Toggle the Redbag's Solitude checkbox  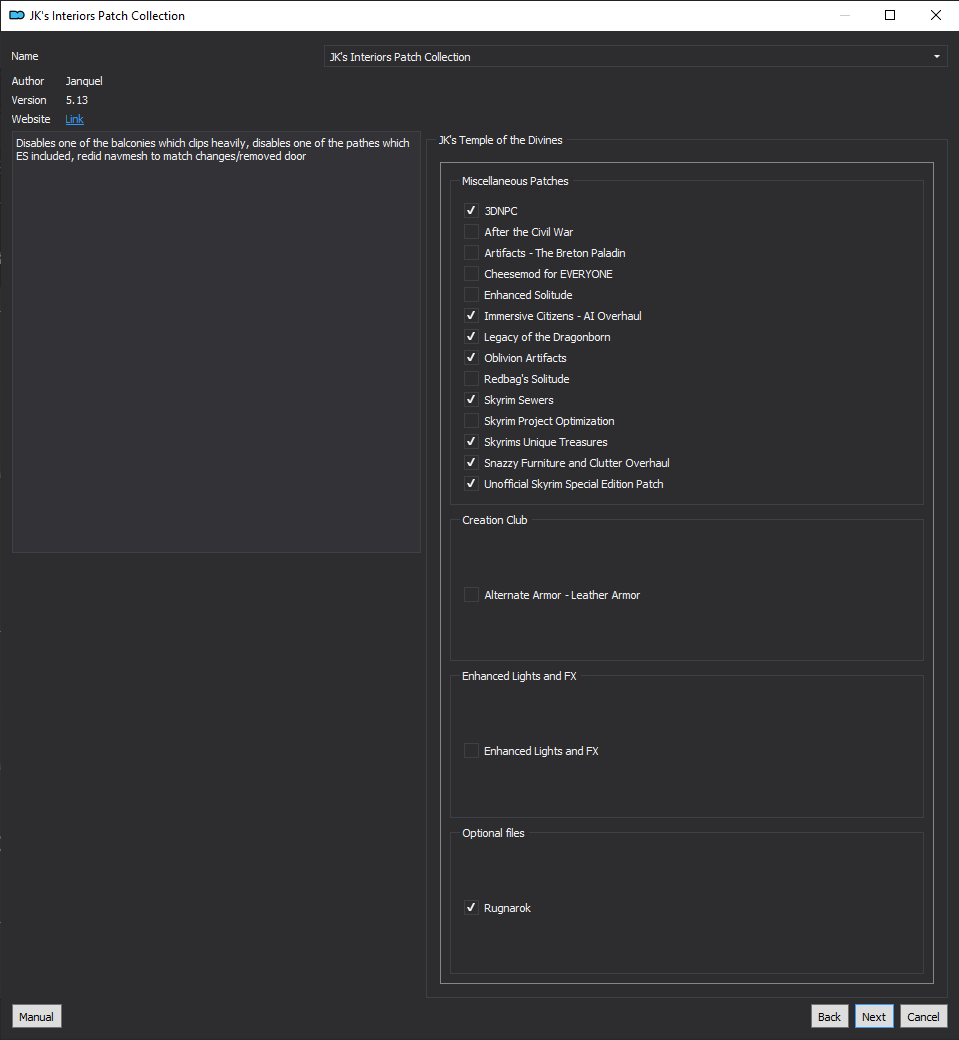(471, 379)
